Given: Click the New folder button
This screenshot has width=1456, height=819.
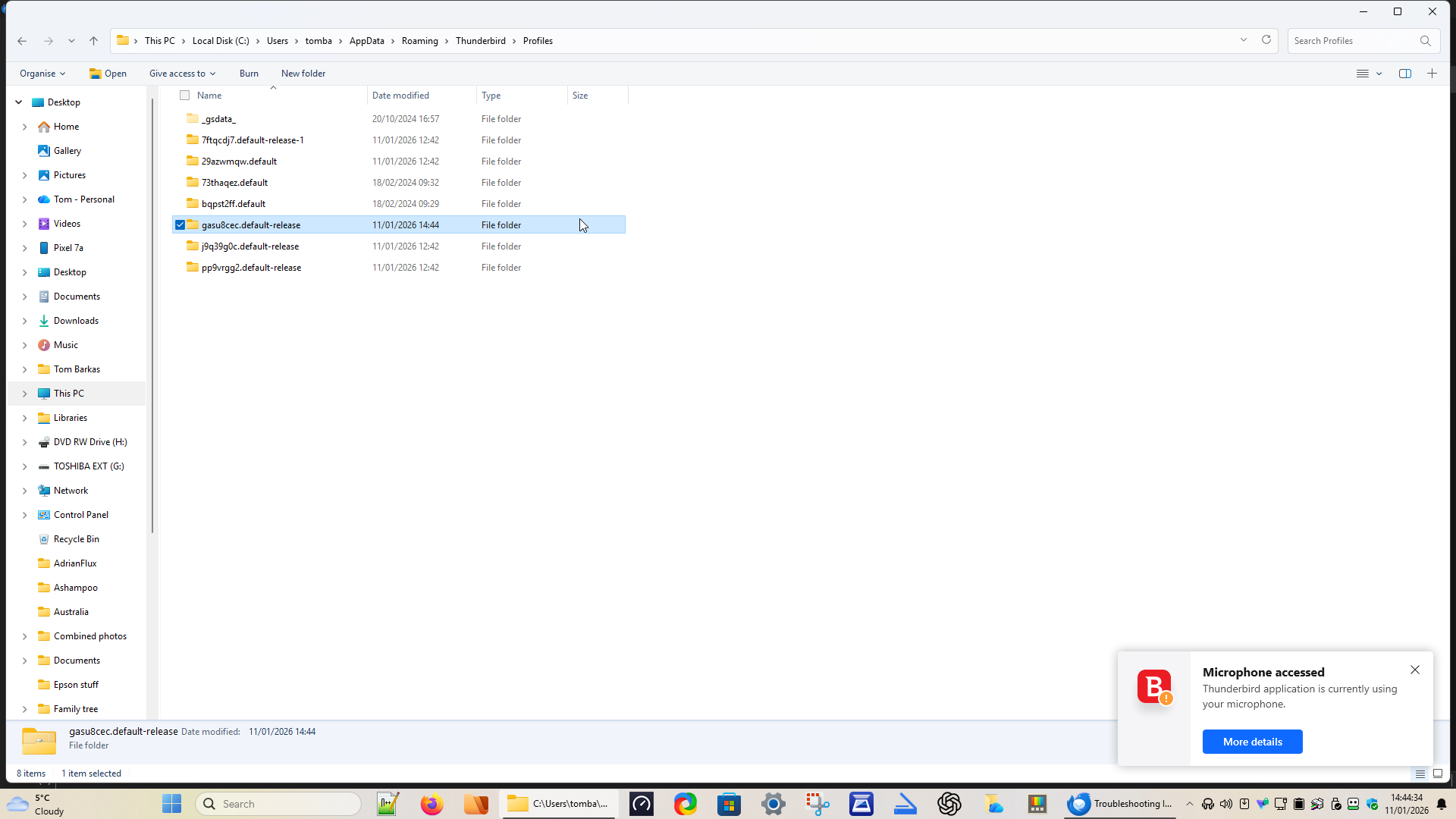Looking at the screenshot, I should (303, 74).
